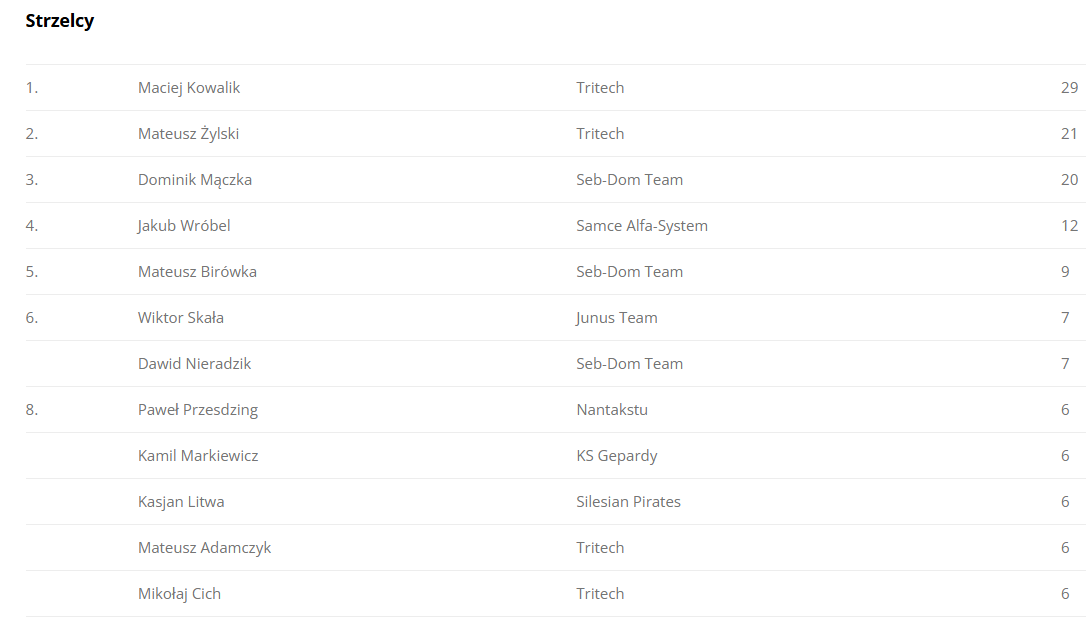1086x624 pixels.
Task: Open Maciej Kowalik player profile
Action: coord(188,88)
